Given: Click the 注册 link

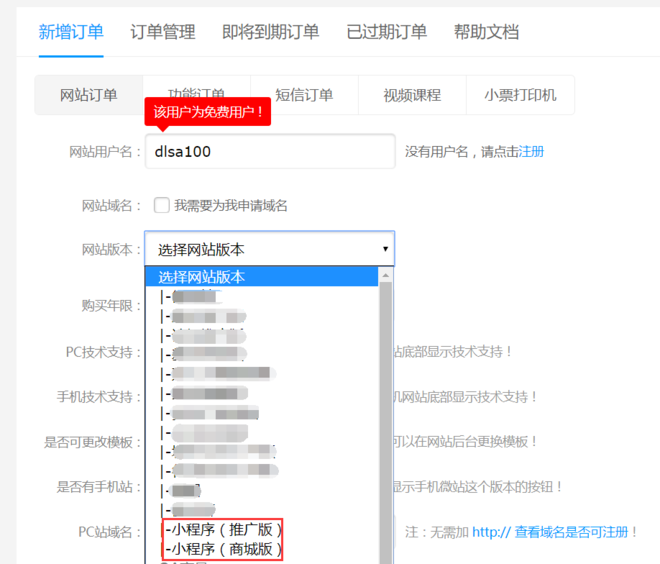Looking at the screenshot, I should (531, 152).
